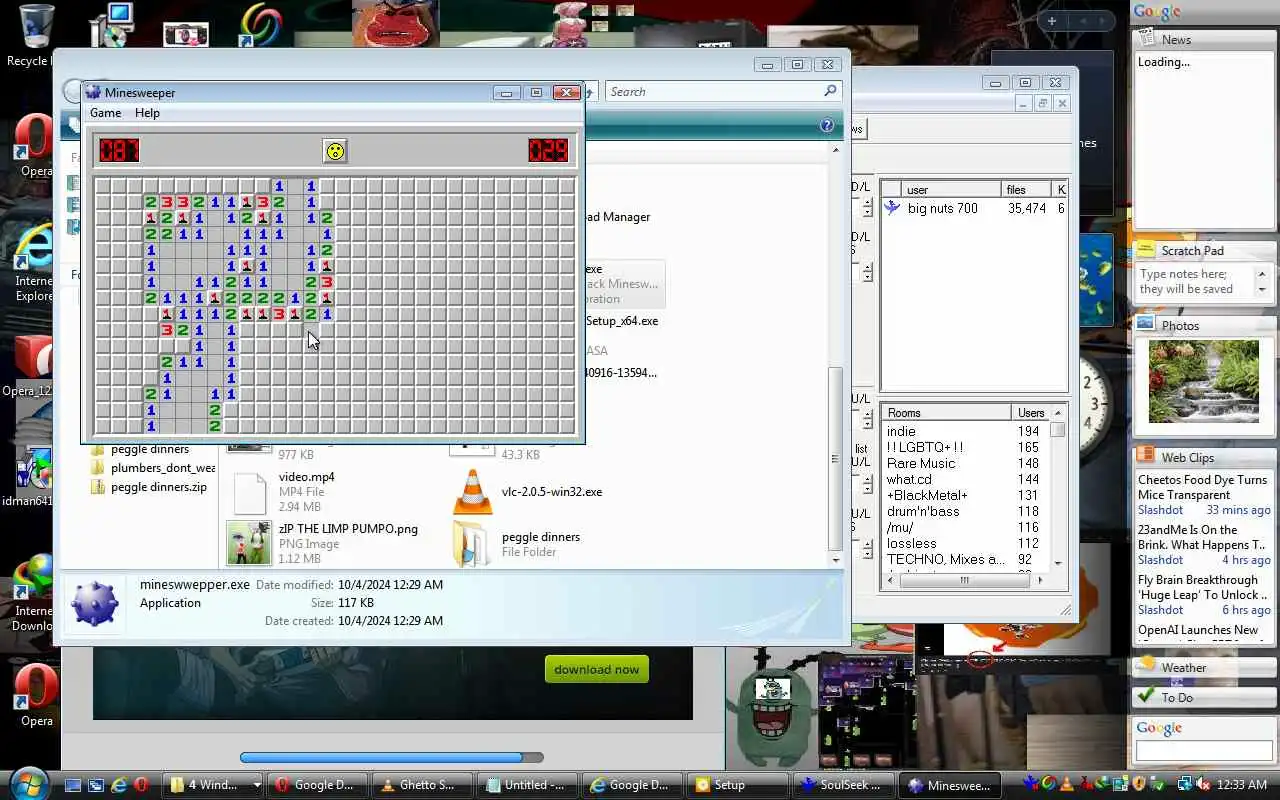Image resolution: width=1280 pixels, height=800 pixels.
Task: Click the Explorer file list vertical scrollbar
Action: (x=836, y=460)
